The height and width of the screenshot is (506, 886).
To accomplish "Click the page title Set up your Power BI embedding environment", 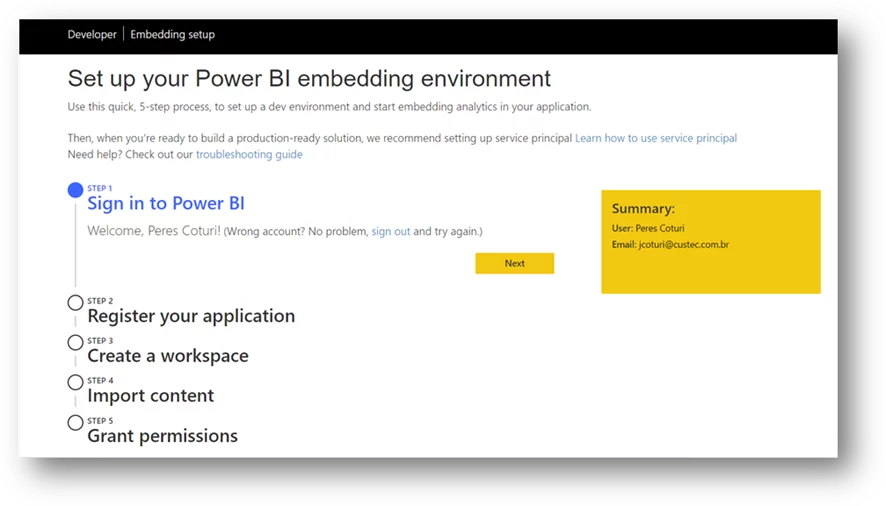I will pos(309,79).
